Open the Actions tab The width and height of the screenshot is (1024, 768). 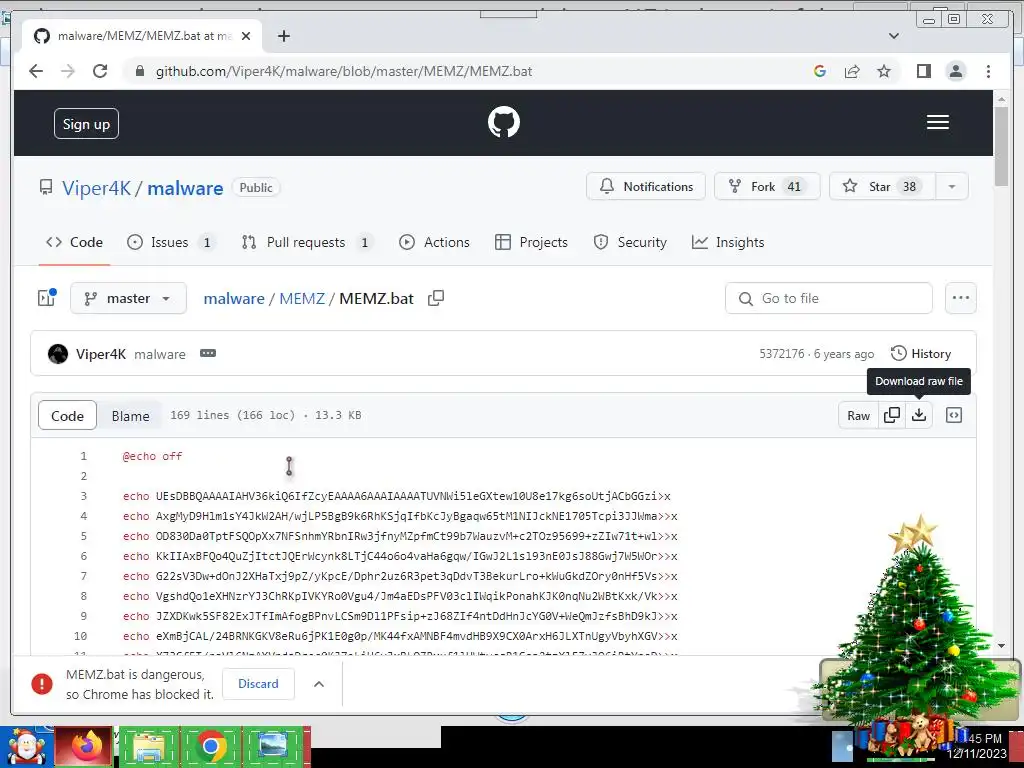(x=434, y=242)
